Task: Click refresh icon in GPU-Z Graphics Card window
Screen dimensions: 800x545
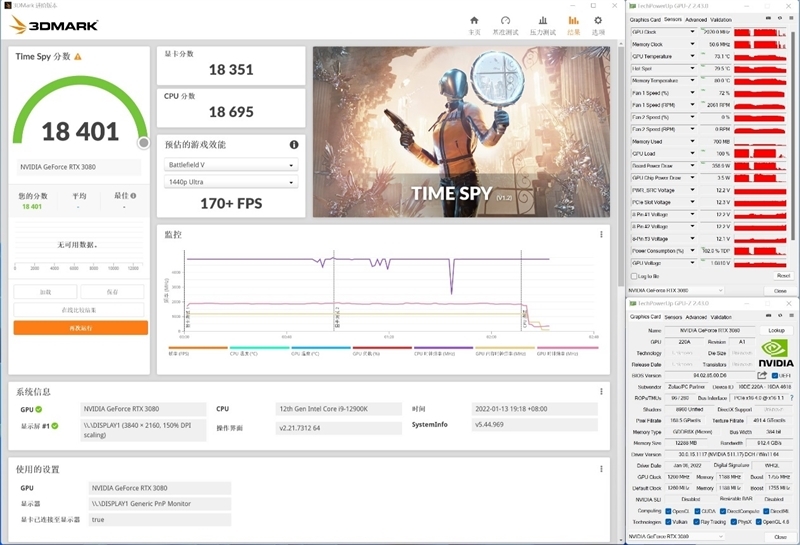Action: tap(780, 316)
